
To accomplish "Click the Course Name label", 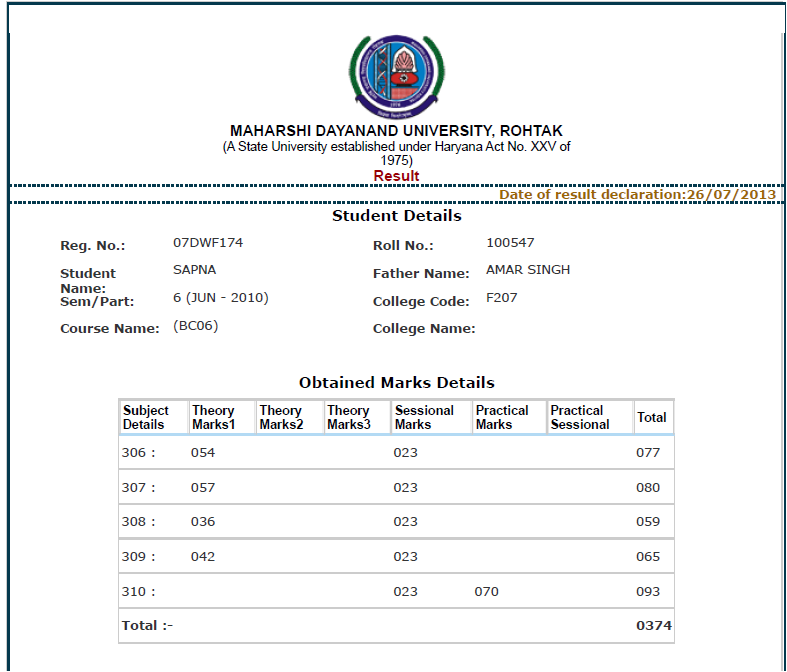I will click(x=109, y=329).
